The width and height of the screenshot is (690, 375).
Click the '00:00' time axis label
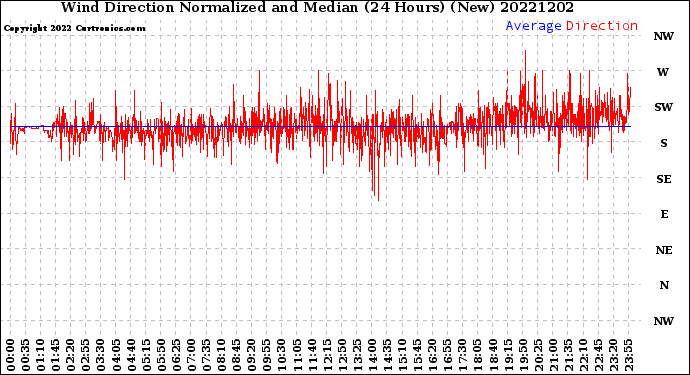pos(11,355)
